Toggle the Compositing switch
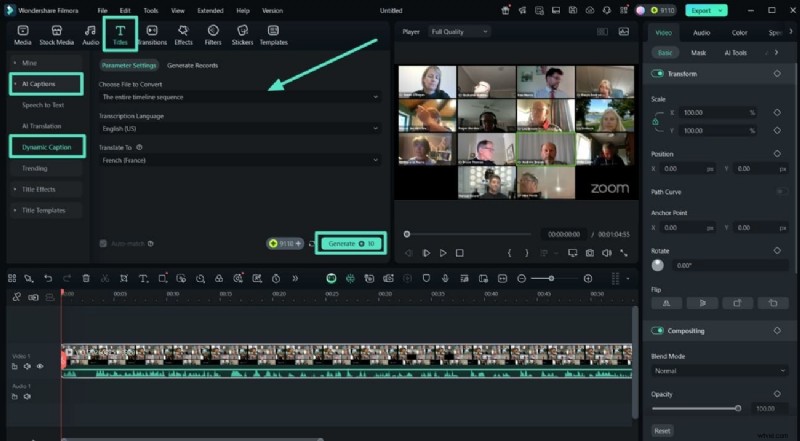Screen dimensions: 800x441 [658, 331]
